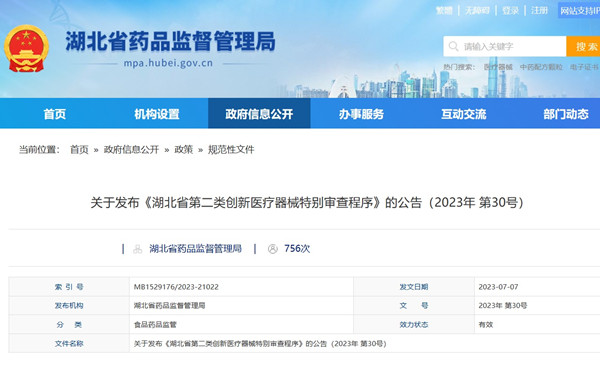Image resolution: width=600 pixels, height=370 pixels.
Task: Go to 政府信息公开 in breadcrumb
Action: [131, 150]
